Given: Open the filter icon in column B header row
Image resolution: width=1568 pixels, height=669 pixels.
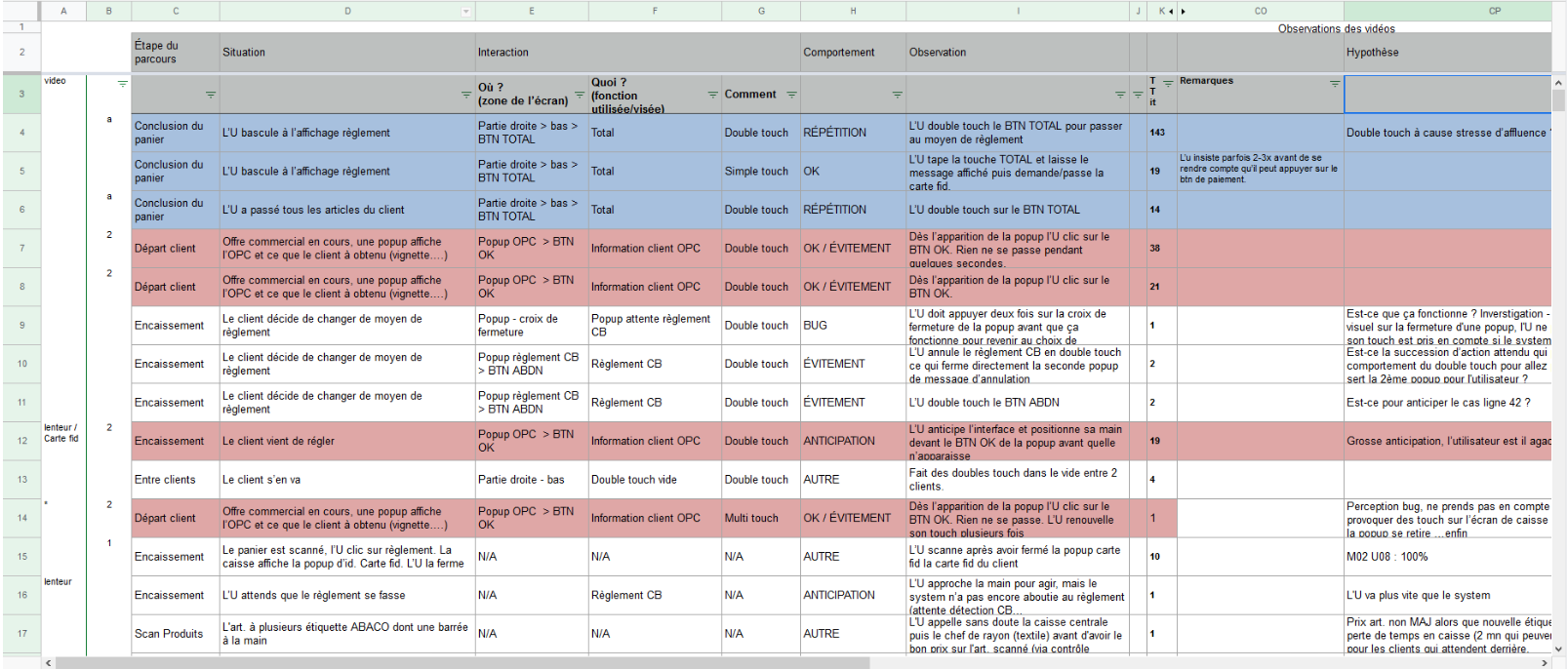Looking at the screenshot, I should (123, 84).
